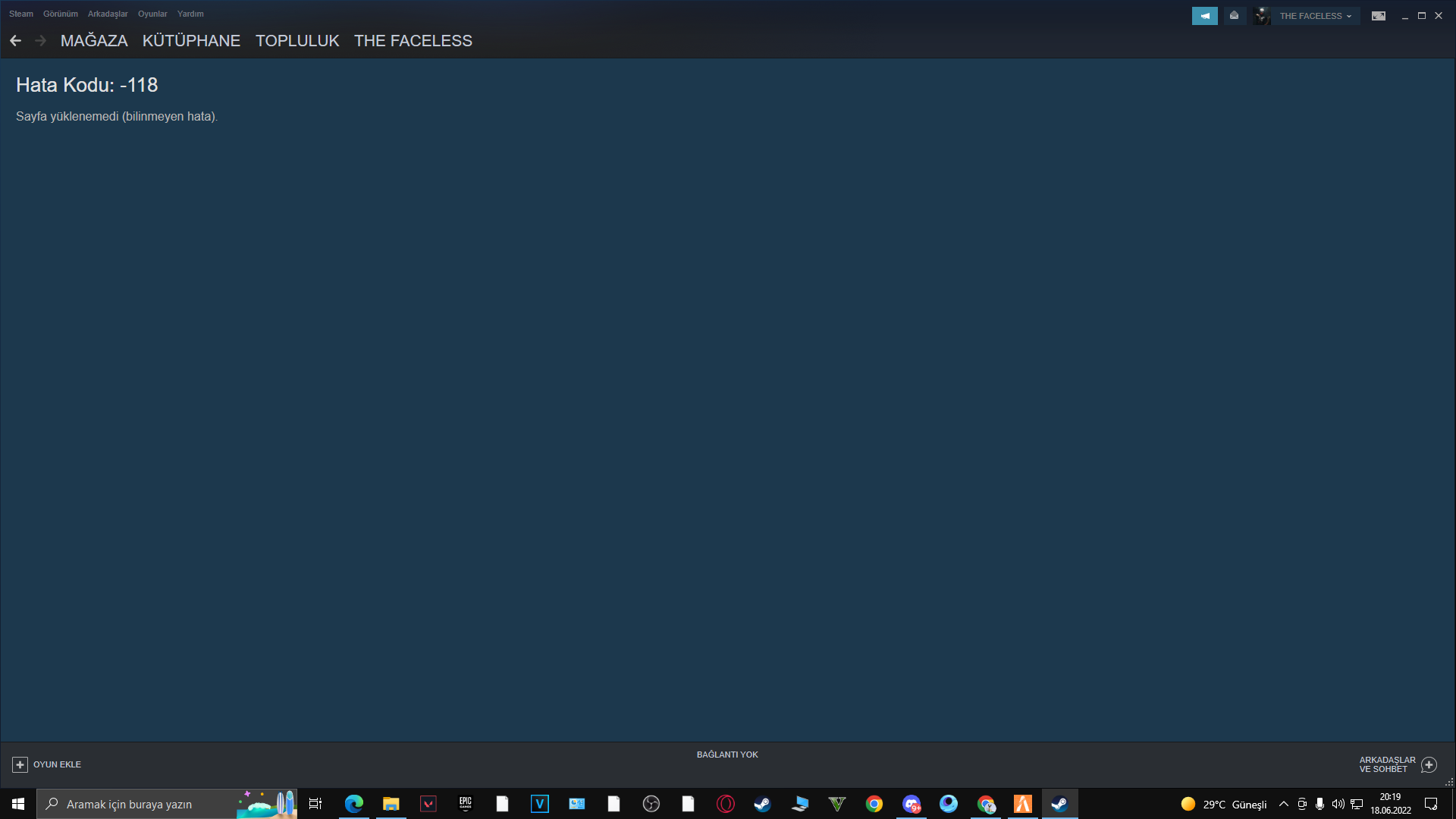The image size is (1456, 819).
Task: Go back with the left arrow
Action: (x=15, y=41)
